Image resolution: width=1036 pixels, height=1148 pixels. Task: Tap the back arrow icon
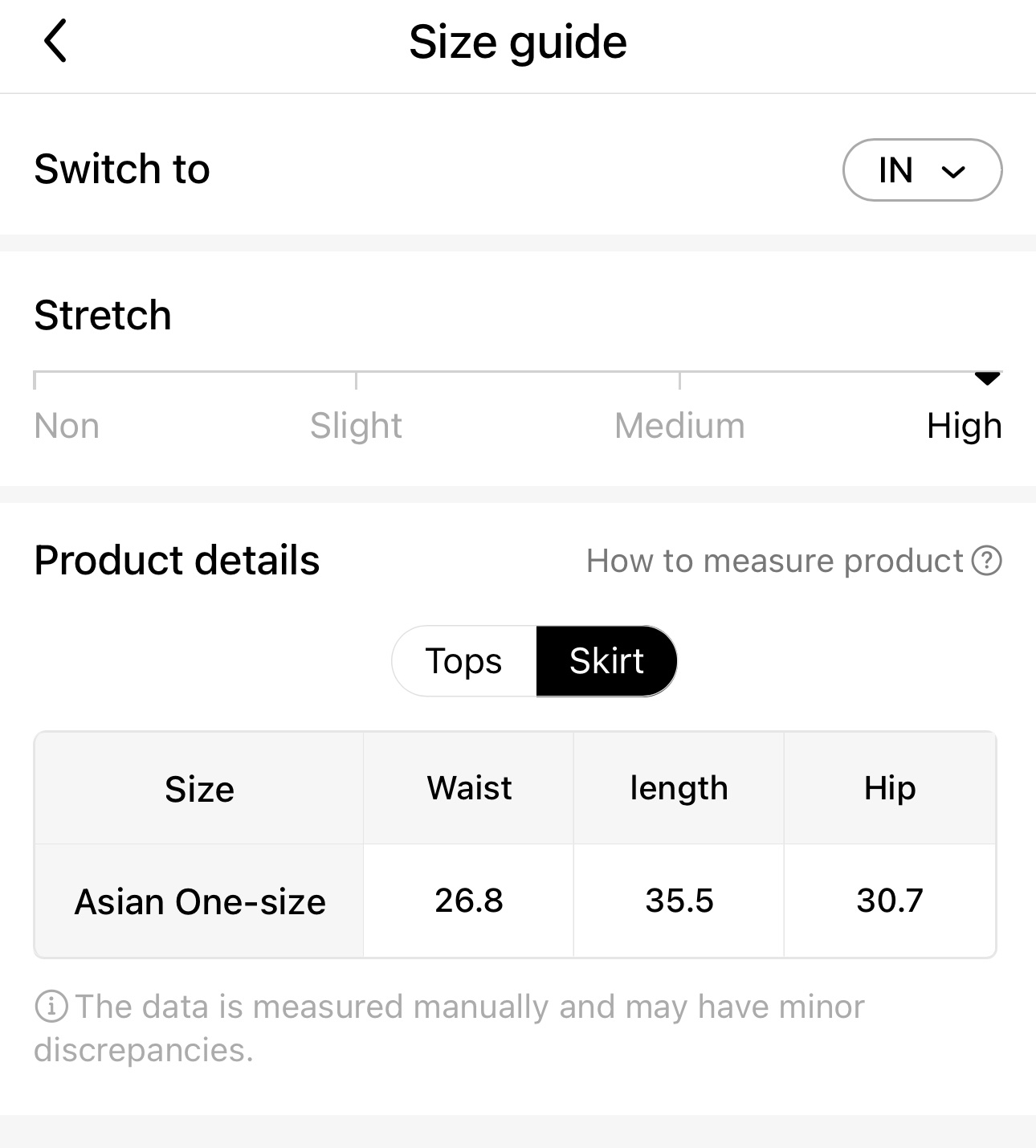55,42
